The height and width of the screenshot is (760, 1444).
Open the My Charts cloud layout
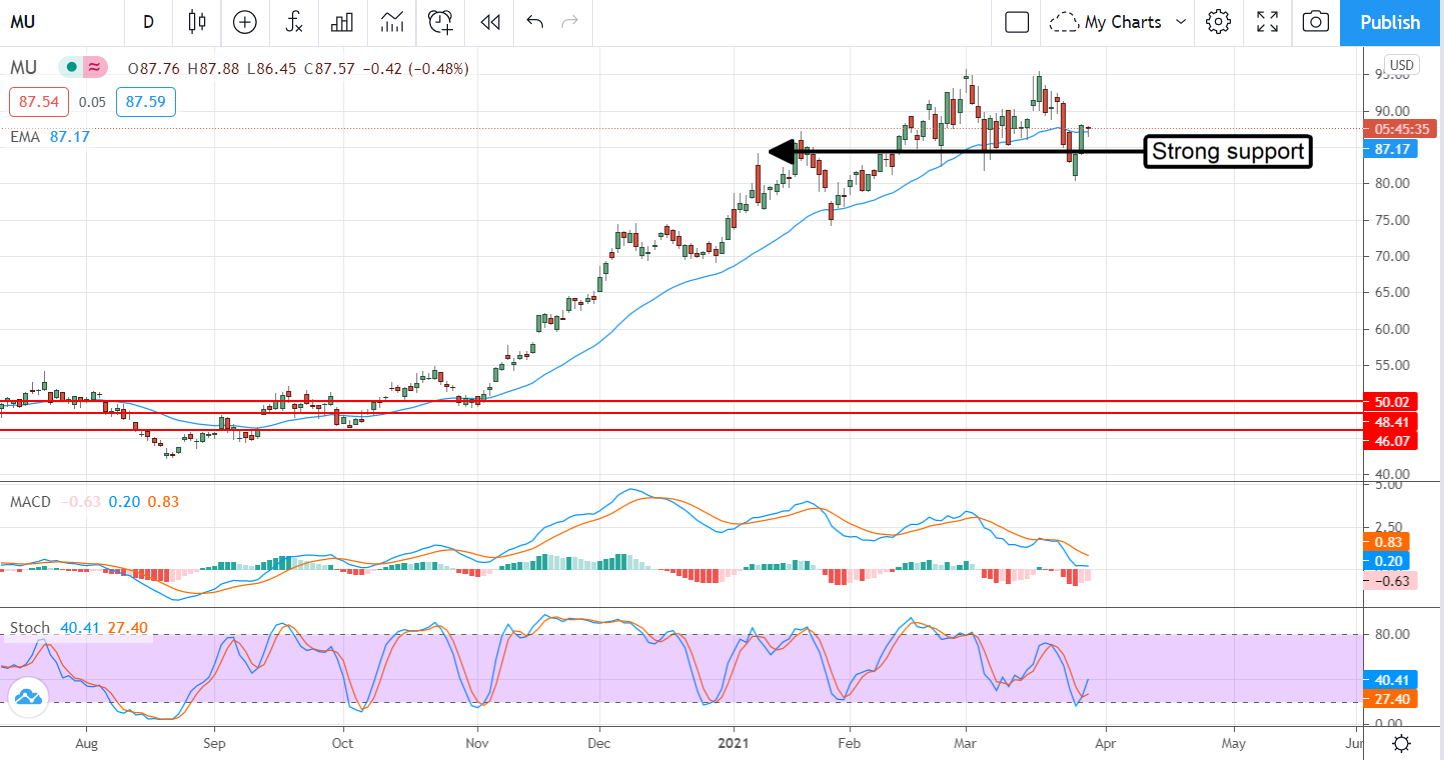[x=1107, y=22]
